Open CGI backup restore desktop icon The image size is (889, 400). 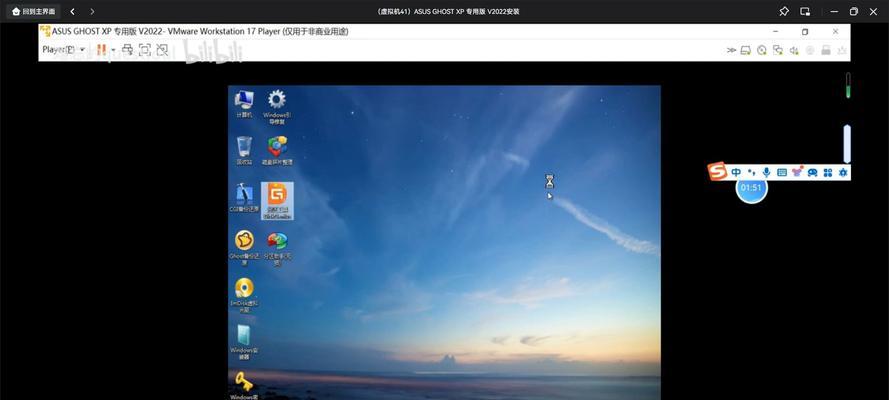[244, 198]
